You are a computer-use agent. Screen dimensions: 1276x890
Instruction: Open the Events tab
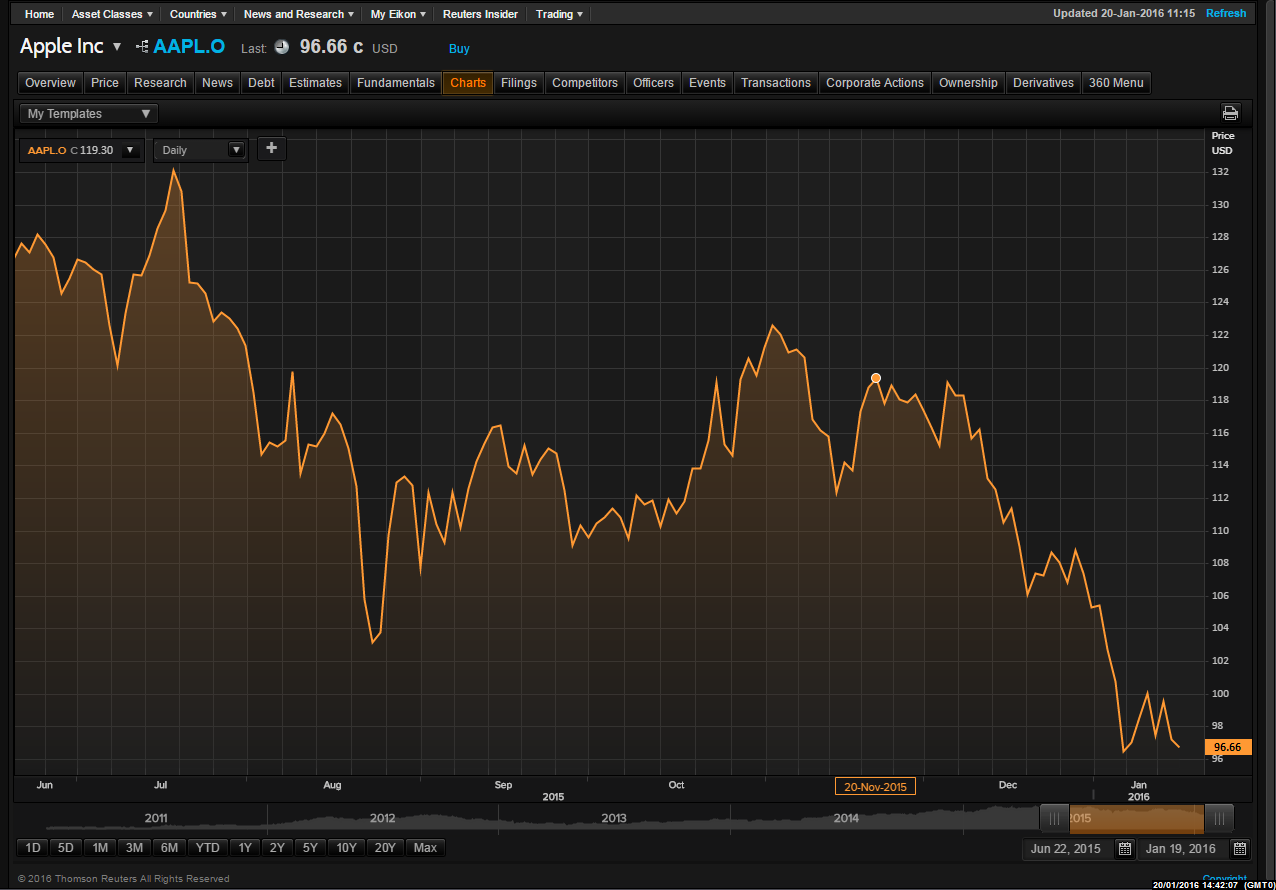(707, 83)
